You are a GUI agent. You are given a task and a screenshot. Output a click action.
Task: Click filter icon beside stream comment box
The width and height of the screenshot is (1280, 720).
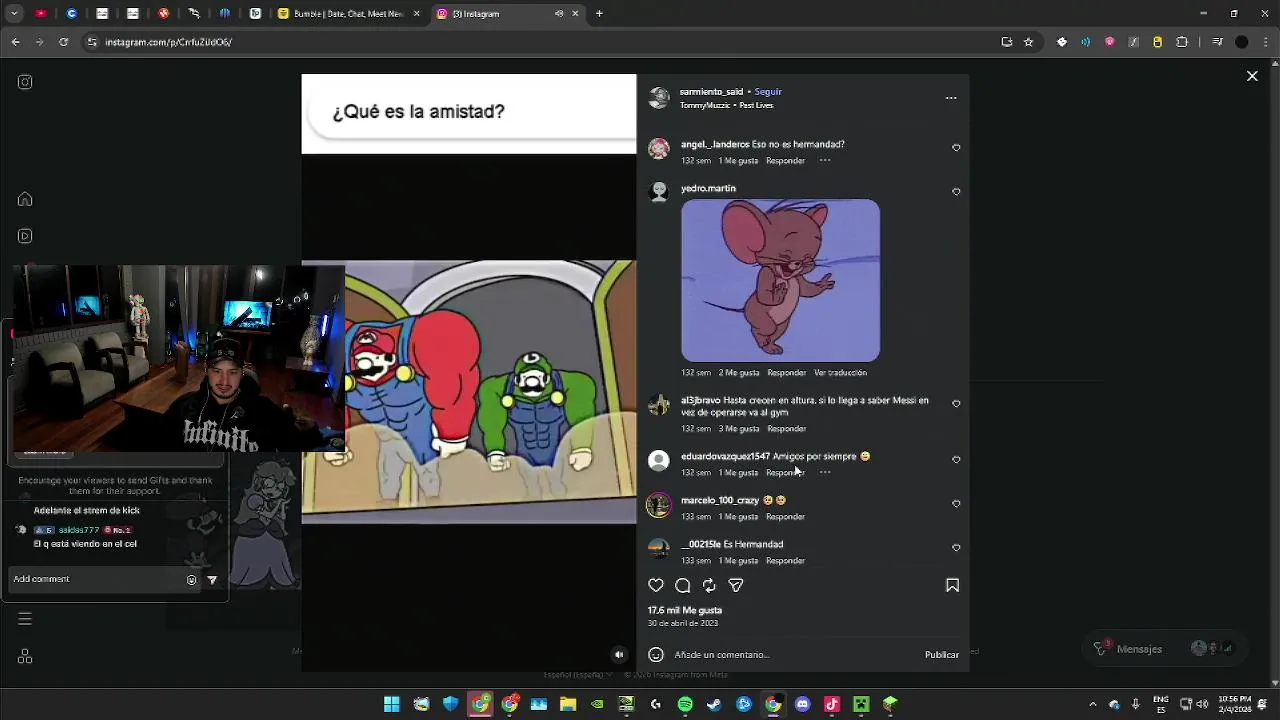pos(212,580)
